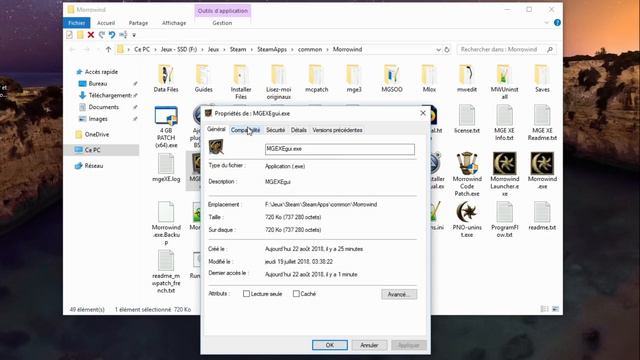Expand chevron after common in address bar

point(327,49)
